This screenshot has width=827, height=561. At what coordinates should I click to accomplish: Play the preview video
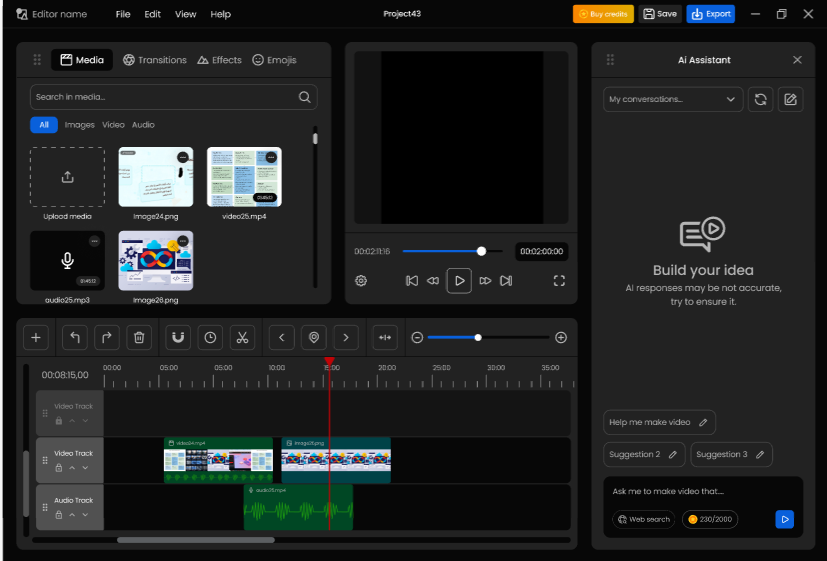[459, 280]
